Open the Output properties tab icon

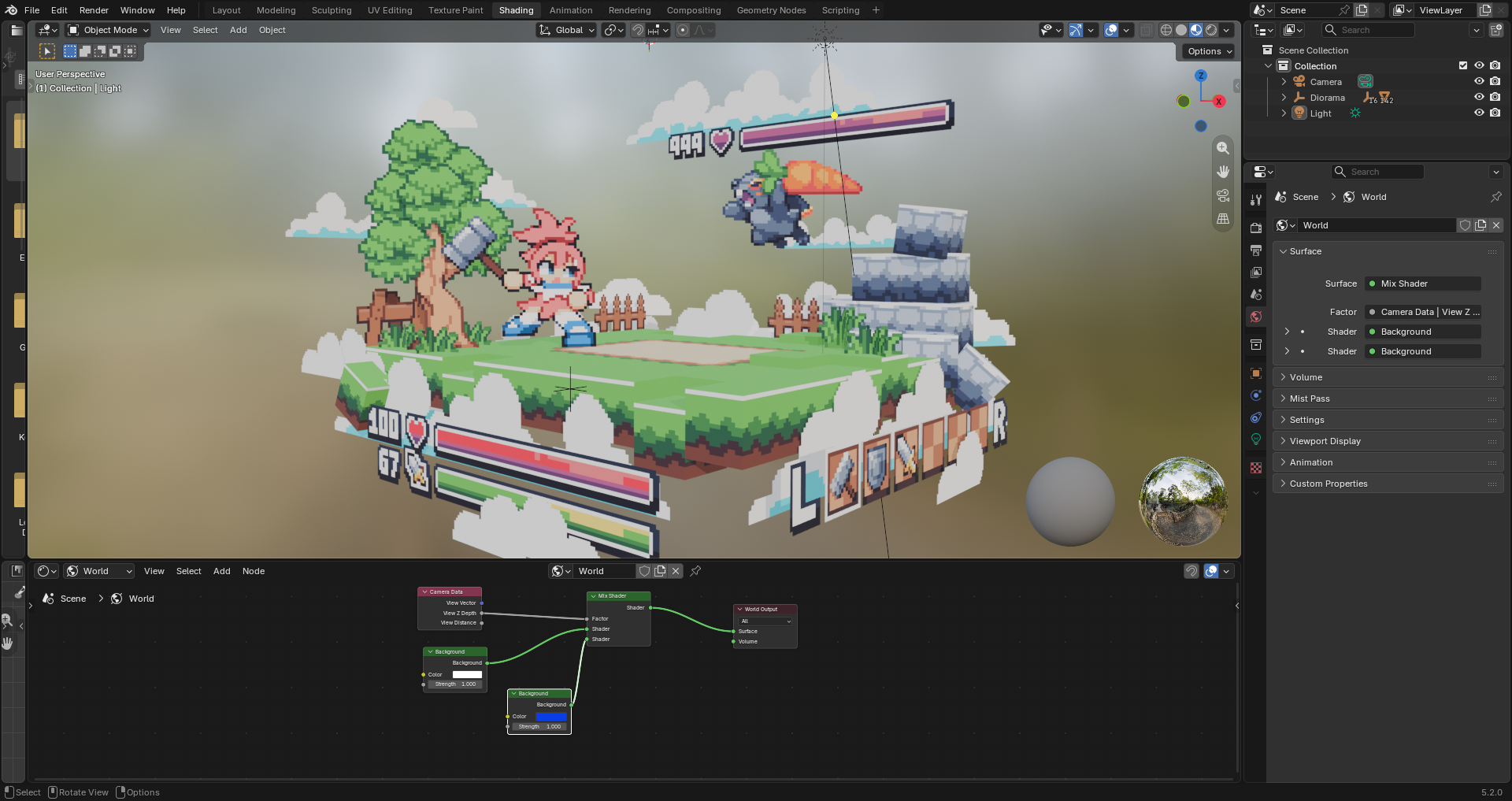click(1256, 250)
